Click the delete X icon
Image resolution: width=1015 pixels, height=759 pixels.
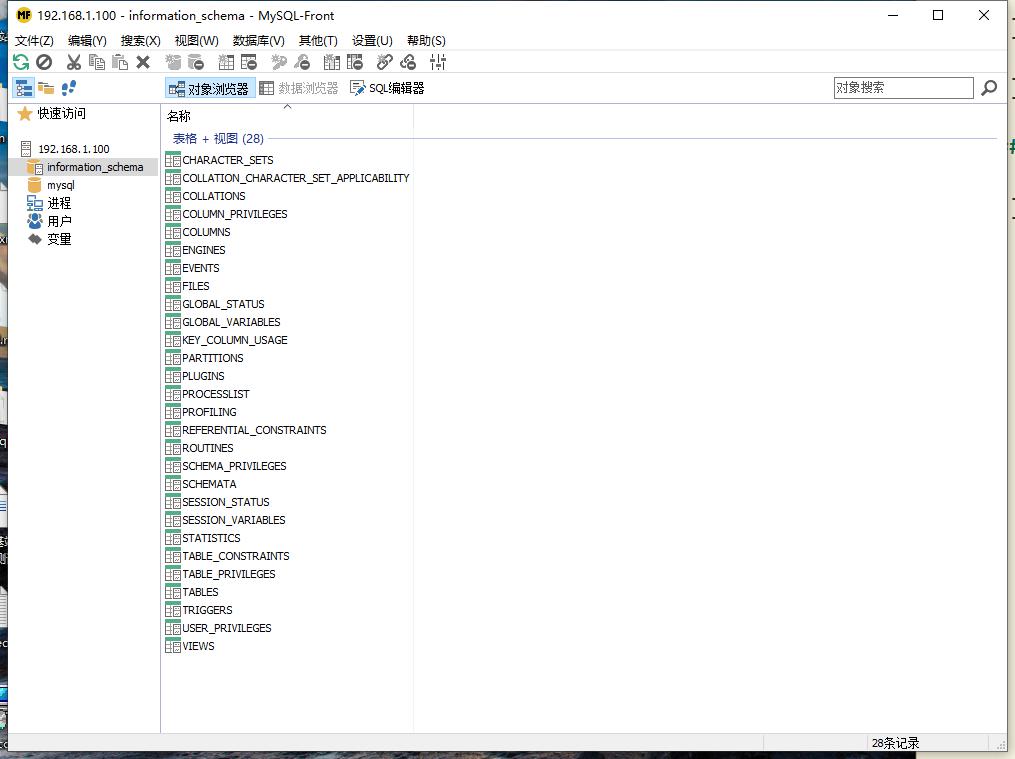tap(143, 62)
